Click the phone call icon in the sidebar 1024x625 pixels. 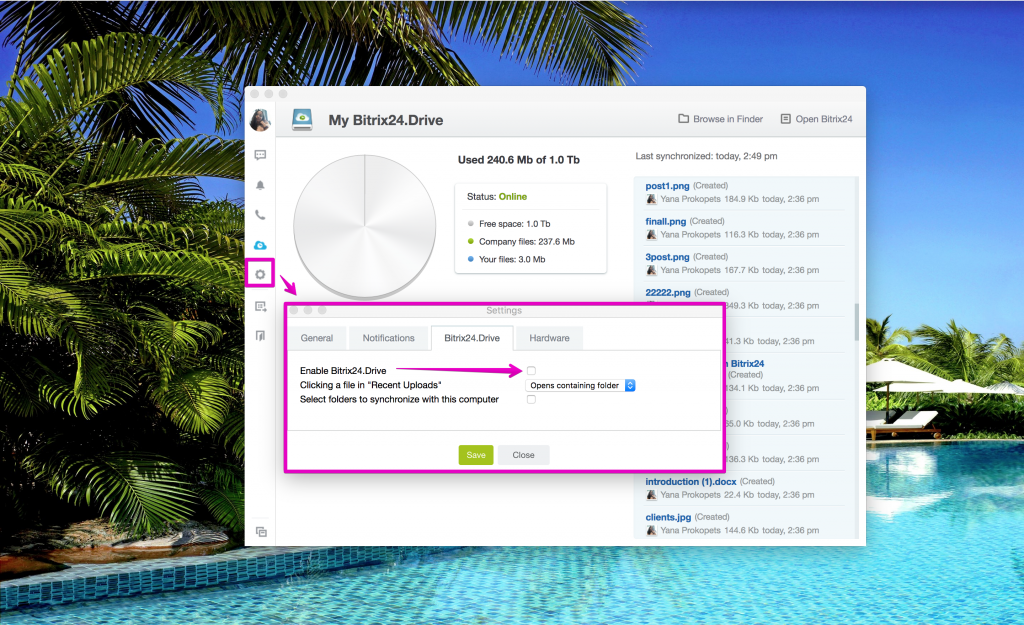pyautogui.click(x=260, y=215)
